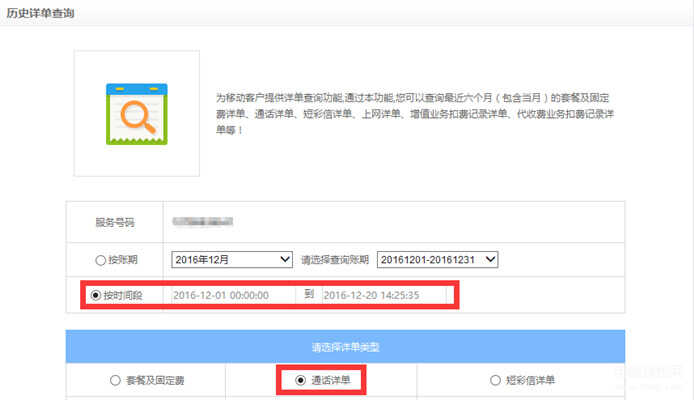Click the 请选择查询账期 label
This screenshot has height=400, width=694.
[x=335, y=260]
